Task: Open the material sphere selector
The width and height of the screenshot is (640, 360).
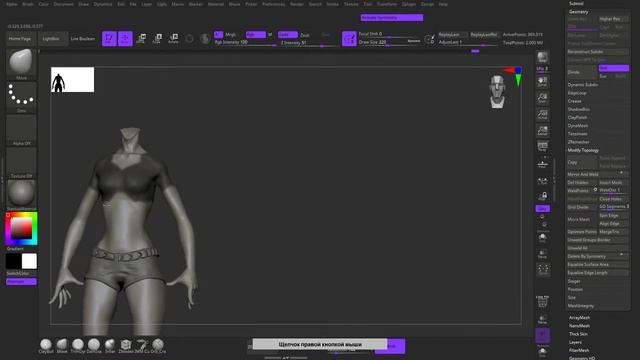Action: coord(21,195)
